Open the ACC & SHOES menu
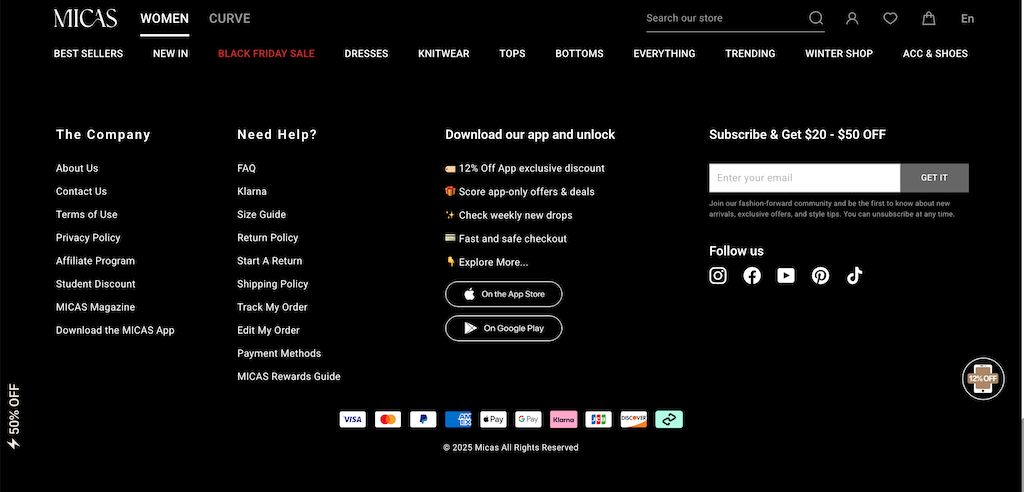The width and height of the screenshot is (1024, 492). [x=935, y=54]
